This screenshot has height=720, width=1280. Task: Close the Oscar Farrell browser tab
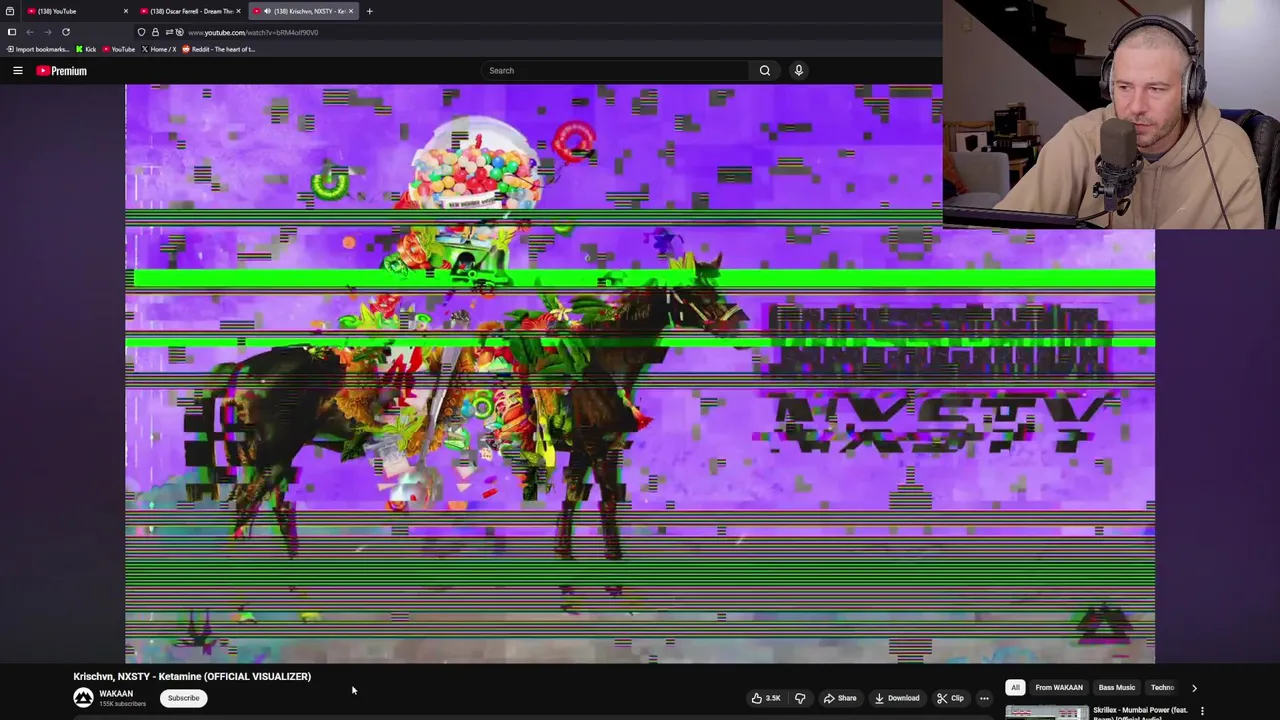238,11
